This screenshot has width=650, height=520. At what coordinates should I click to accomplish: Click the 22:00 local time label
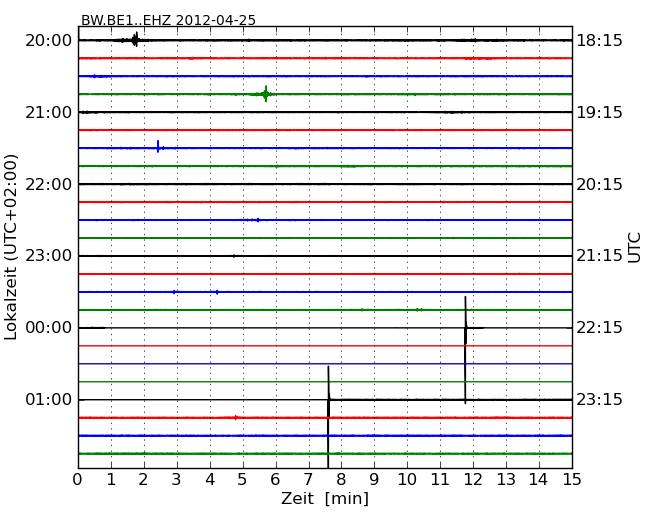click(x=49, y=184)
